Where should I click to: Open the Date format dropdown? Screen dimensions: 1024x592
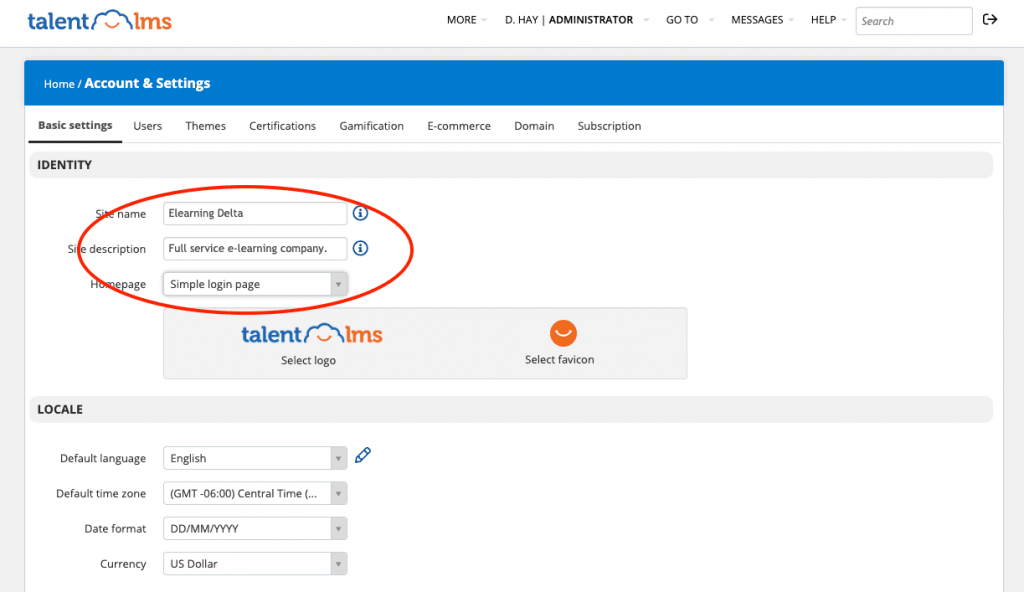(337, 528)
